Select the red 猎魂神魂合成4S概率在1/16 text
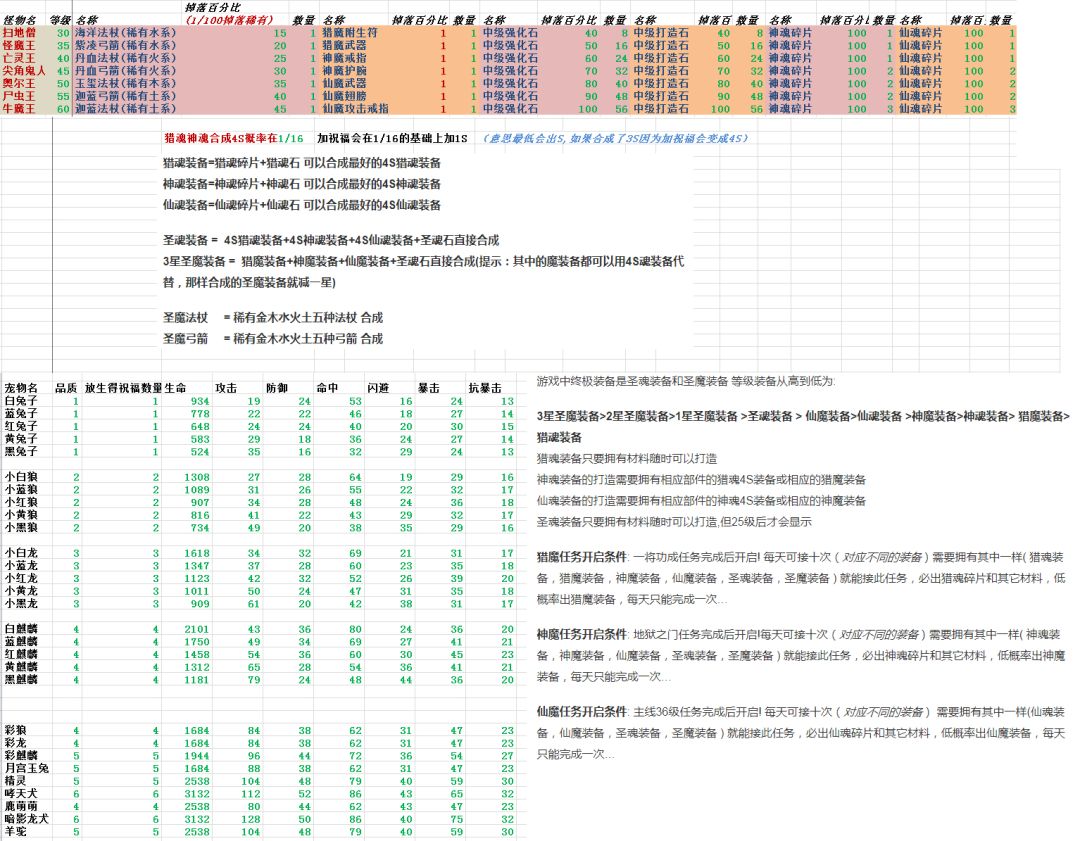 [233, 138]
